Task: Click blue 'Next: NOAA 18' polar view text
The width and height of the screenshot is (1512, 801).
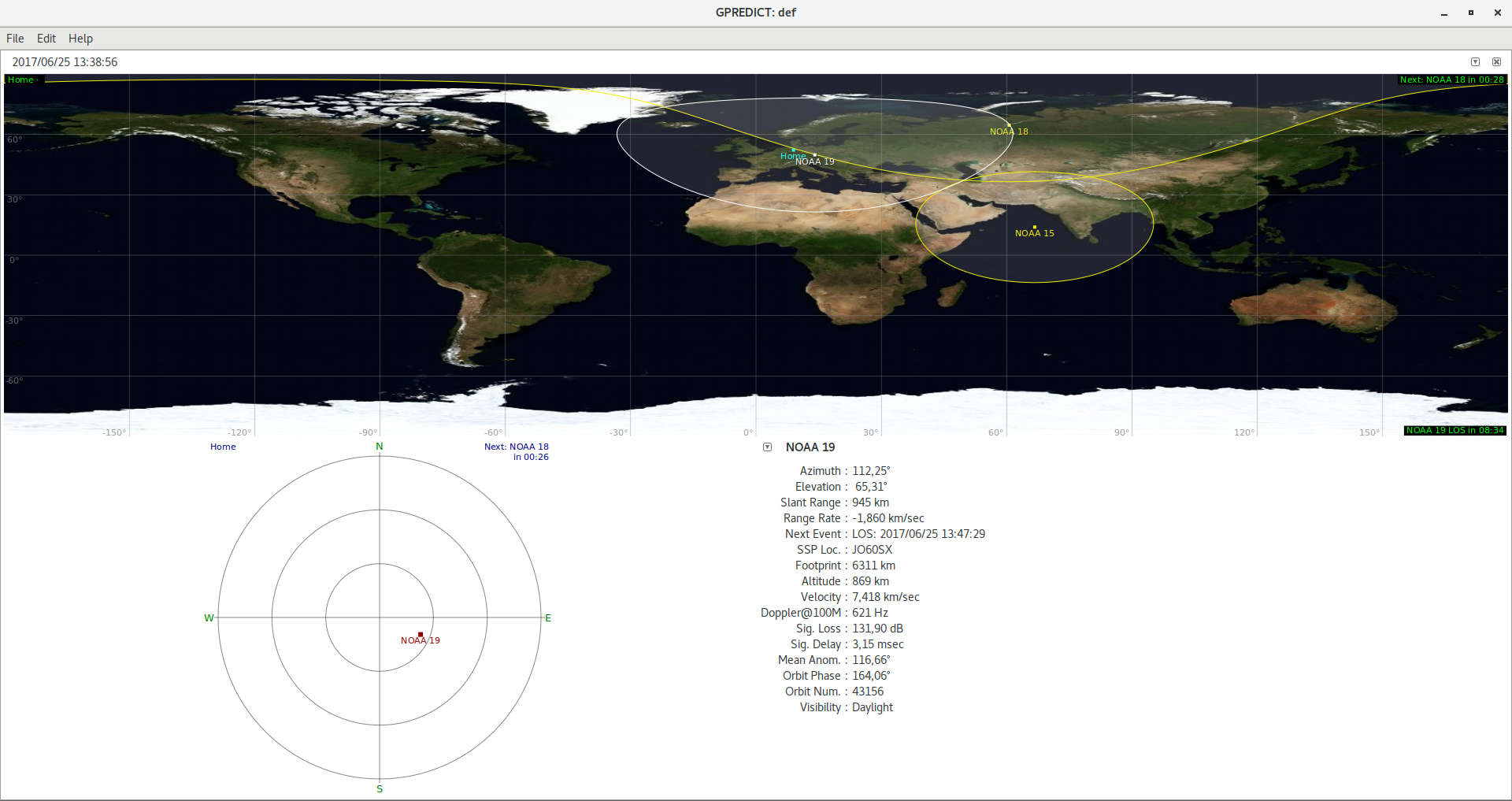Action: click(x=516, y=447)
